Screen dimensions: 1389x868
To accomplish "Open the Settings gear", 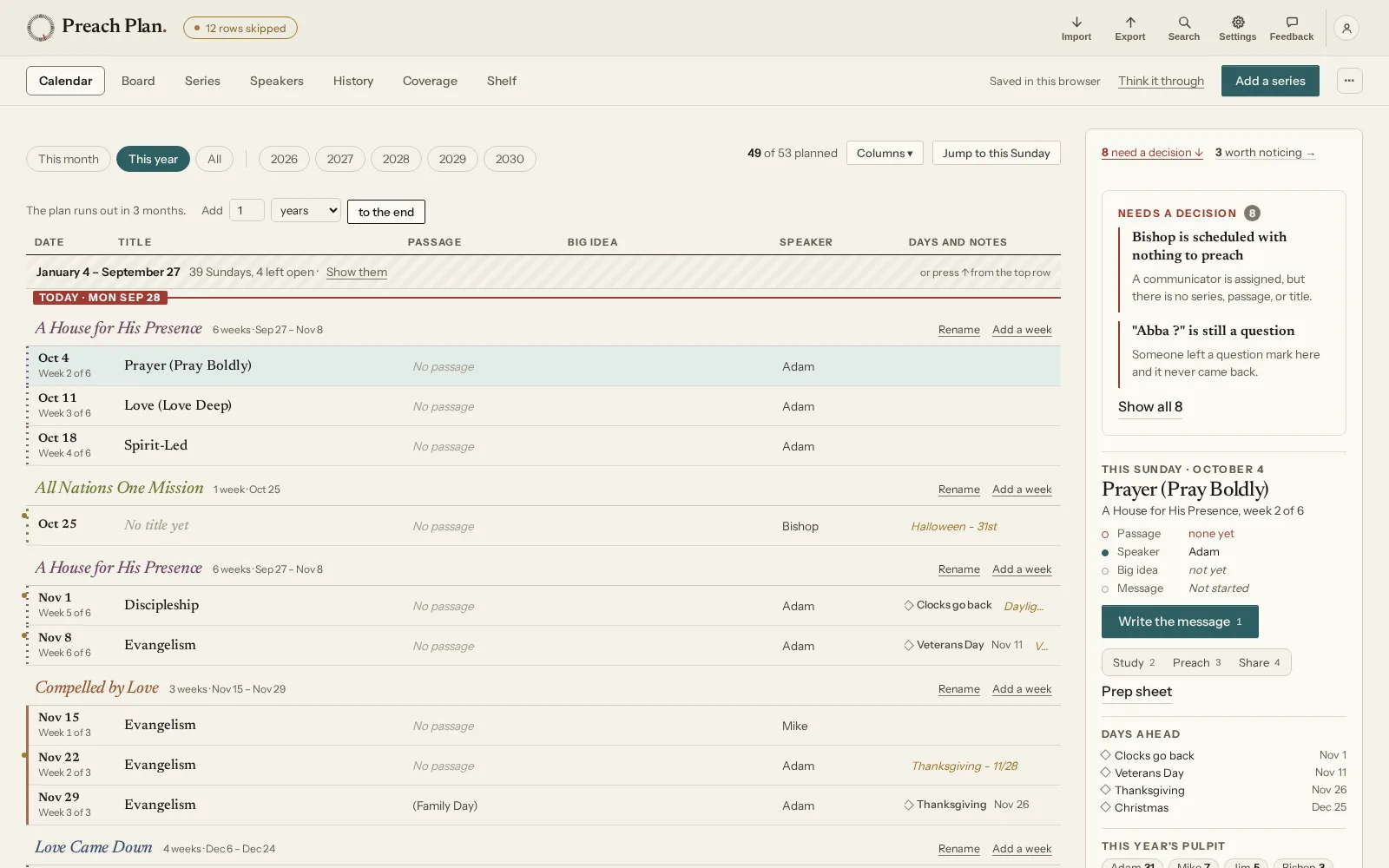I will click(1237, 28).
